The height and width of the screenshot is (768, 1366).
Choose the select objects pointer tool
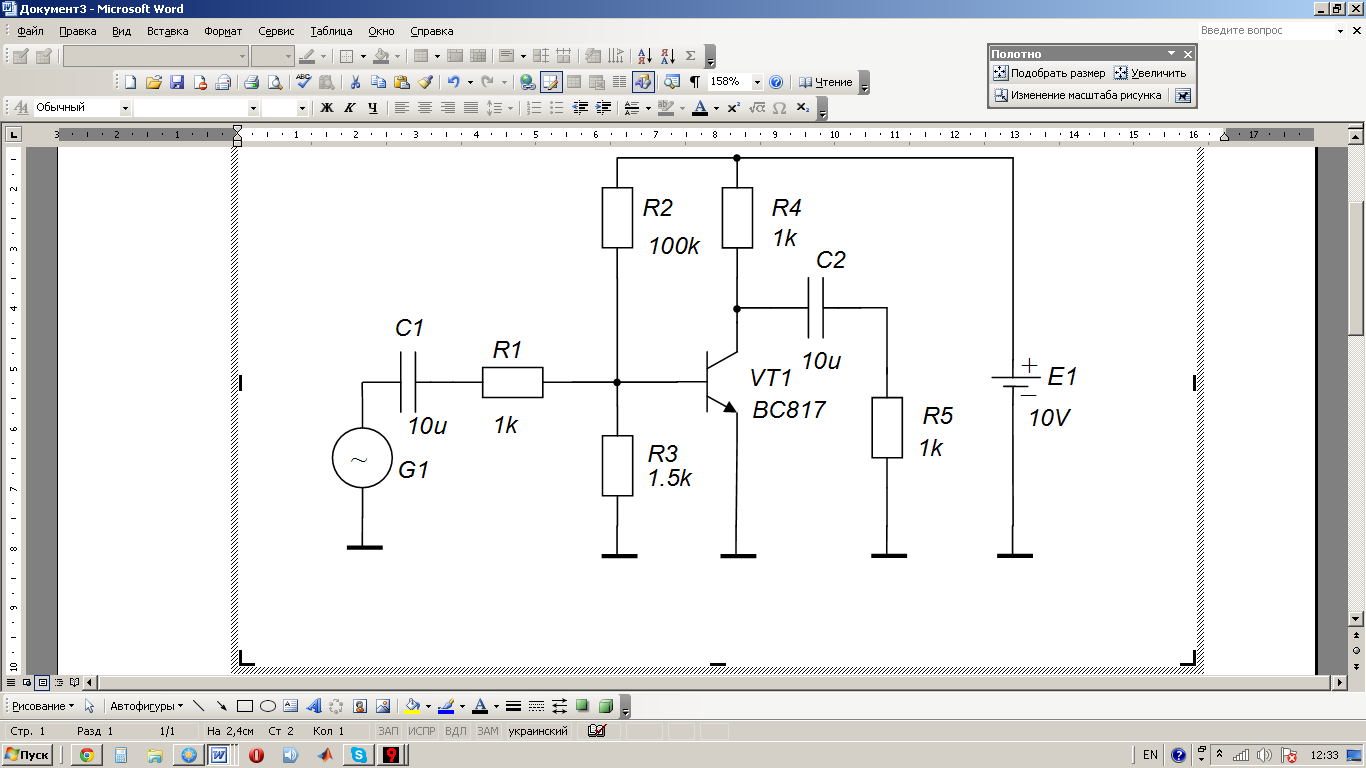89,706
